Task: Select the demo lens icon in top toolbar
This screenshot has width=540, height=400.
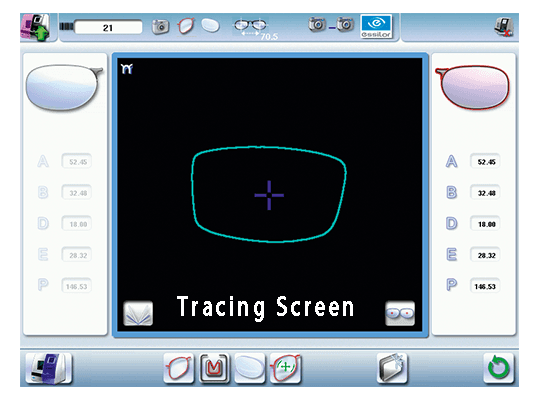Action: 210,25
